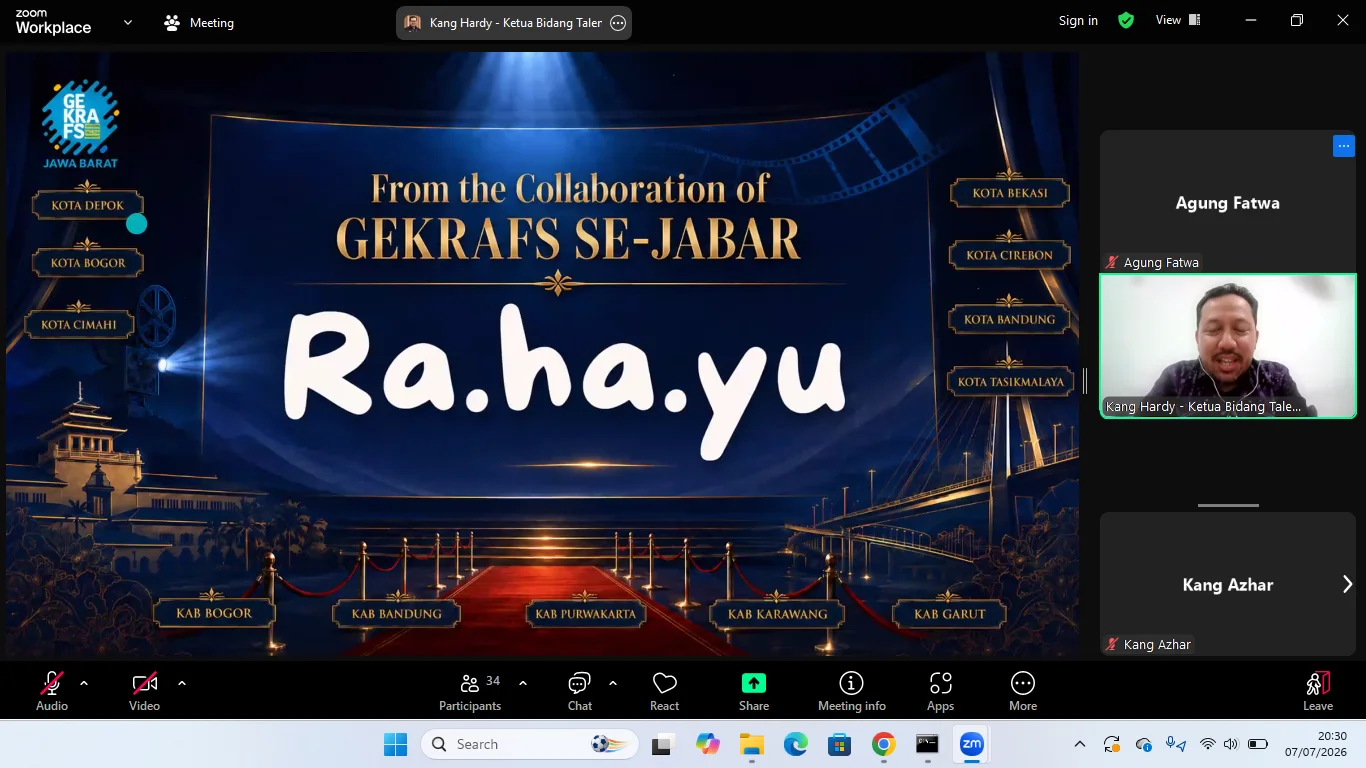Select Kang Azhar participant tile
The height and width of the screenshot is (768, 1366).
(x=1228, y=584)
